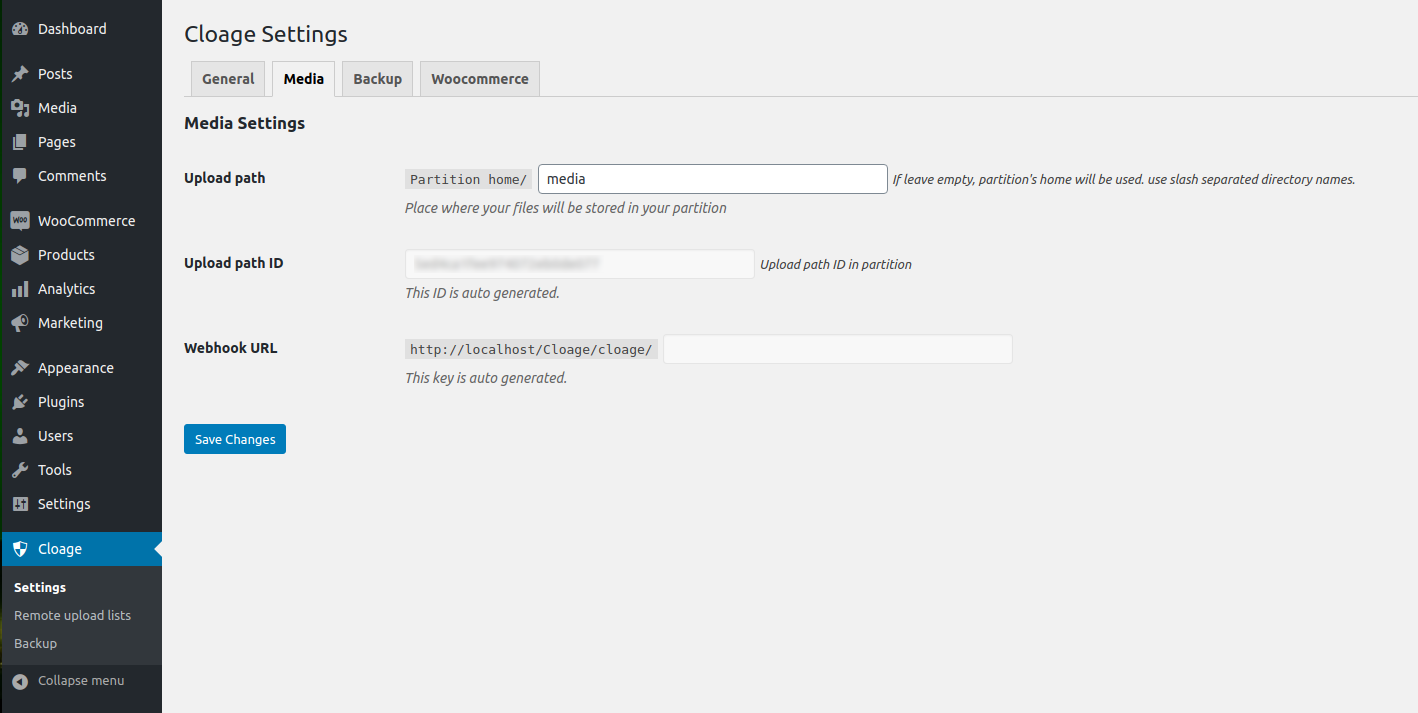Click the 'Upload path' field label
The height and width of the screenshot is (713, 1418).
pos(225,178)
